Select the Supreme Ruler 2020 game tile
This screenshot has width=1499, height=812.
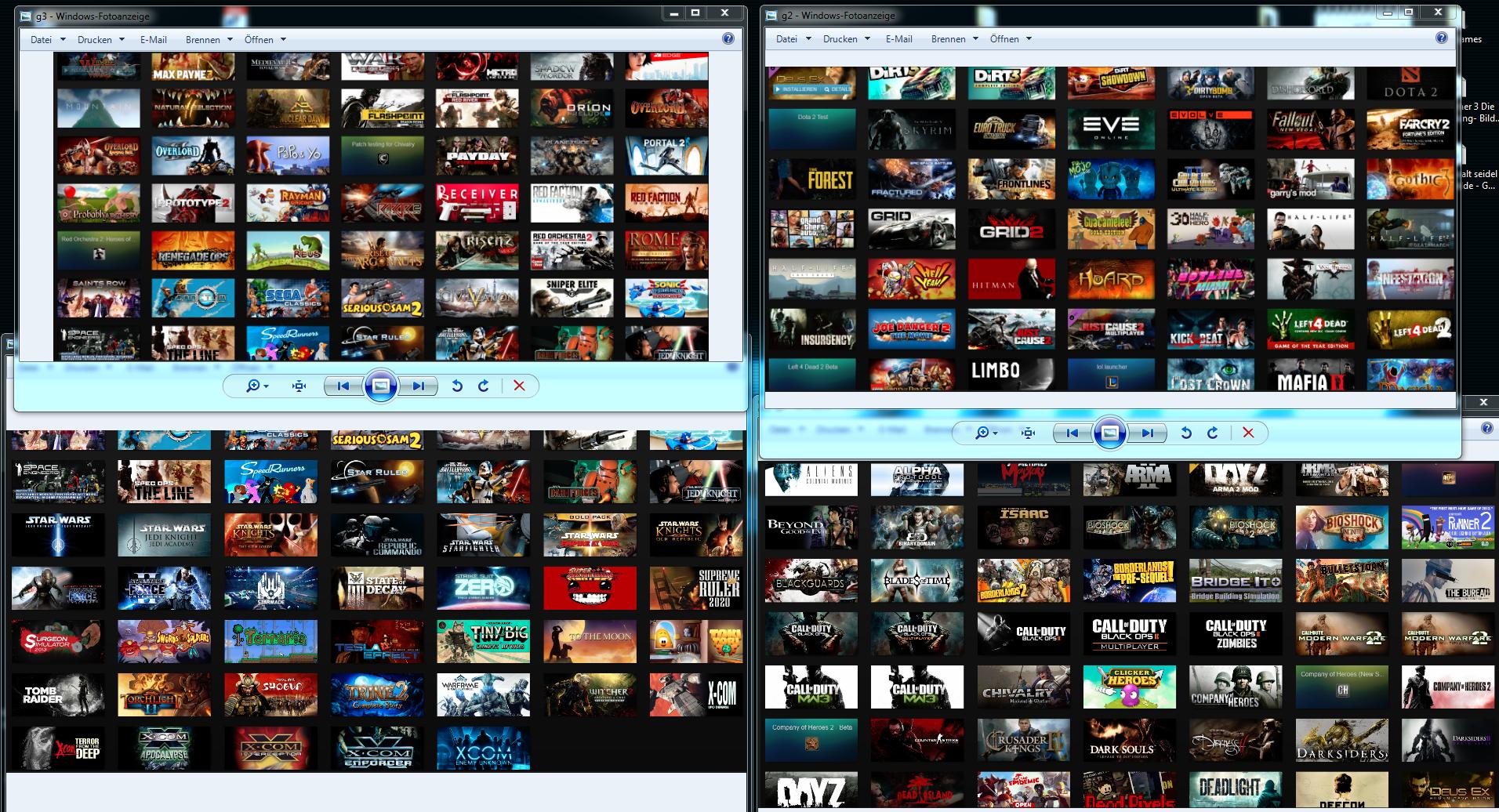(696, 588)
